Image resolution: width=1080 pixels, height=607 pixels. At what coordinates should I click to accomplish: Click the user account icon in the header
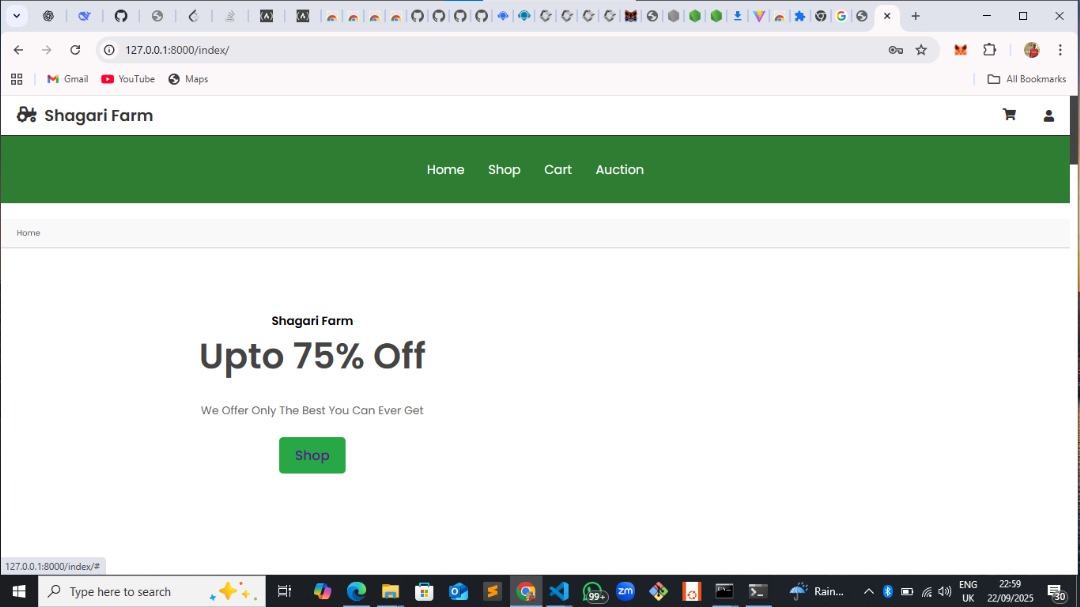pos(1048,114)
